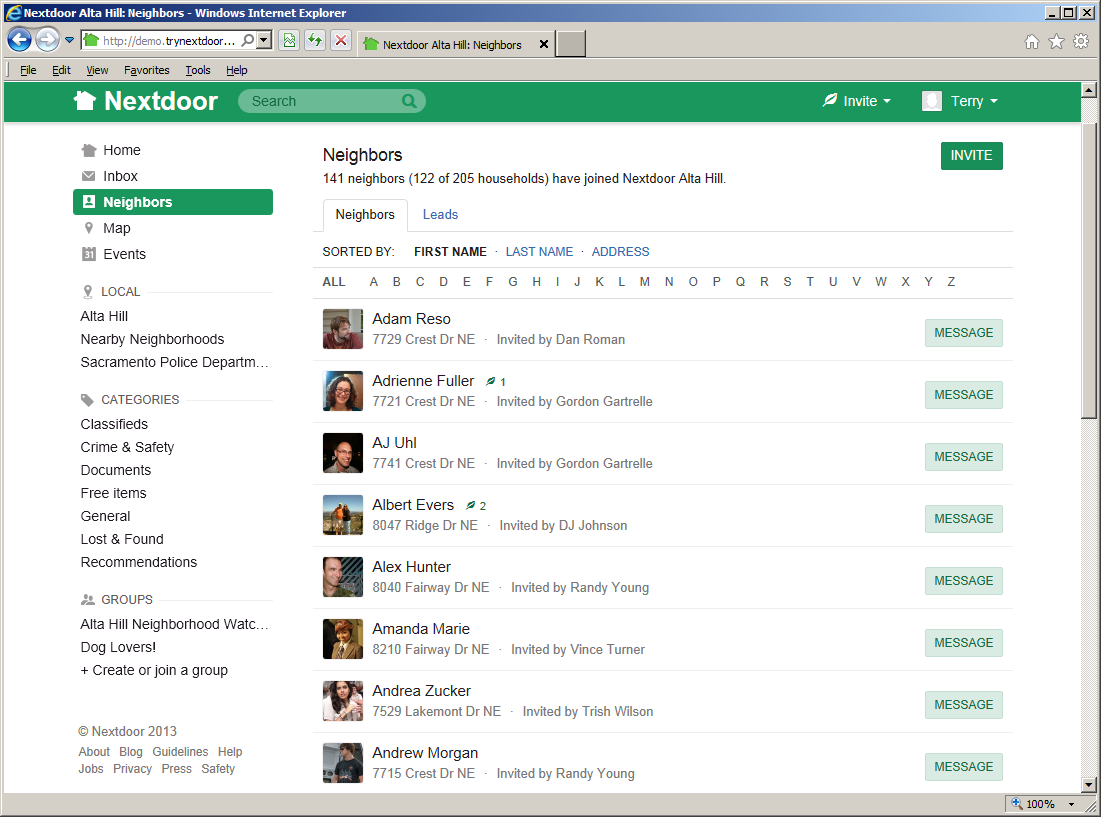The height and width of the screenshot is (817, 1101).
Task: Click the address bar search magnifier icon
Action: click(x=247, y=40)
